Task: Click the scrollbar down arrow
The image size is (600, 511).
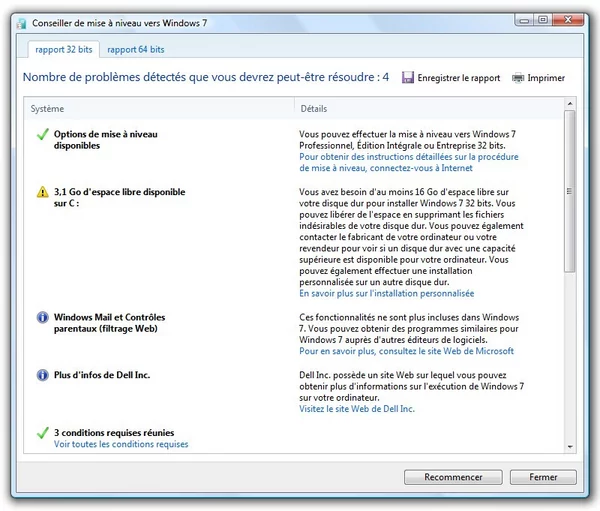Action: click(x=570, y=447)
